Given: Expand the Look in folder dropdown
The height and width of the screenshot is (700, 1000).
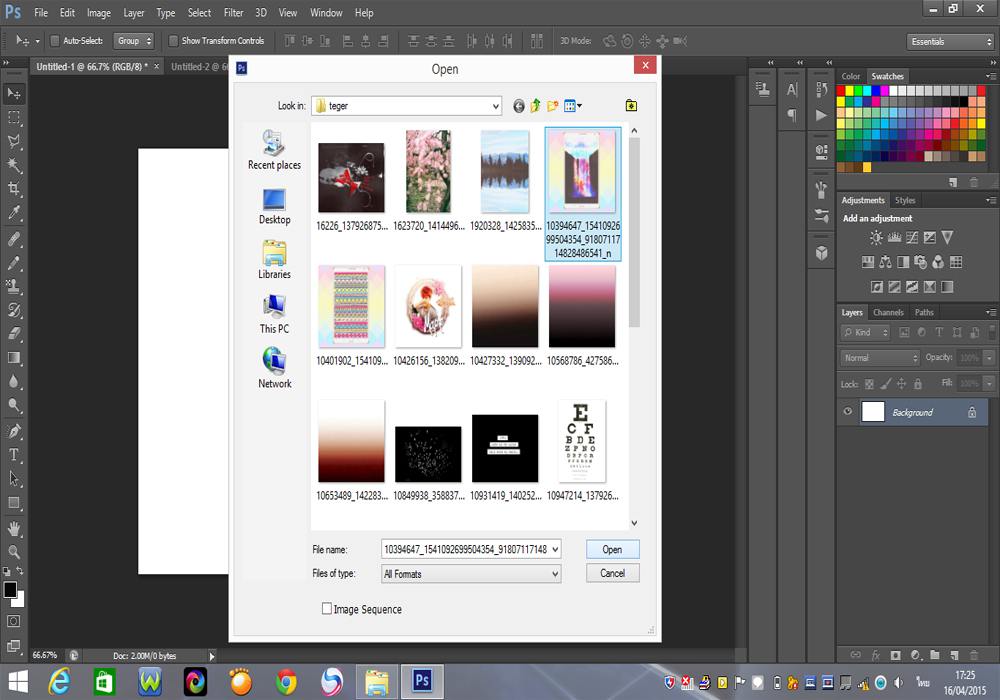Looking at the screenshot, I should pyautogui.click(x=496, y=106).
